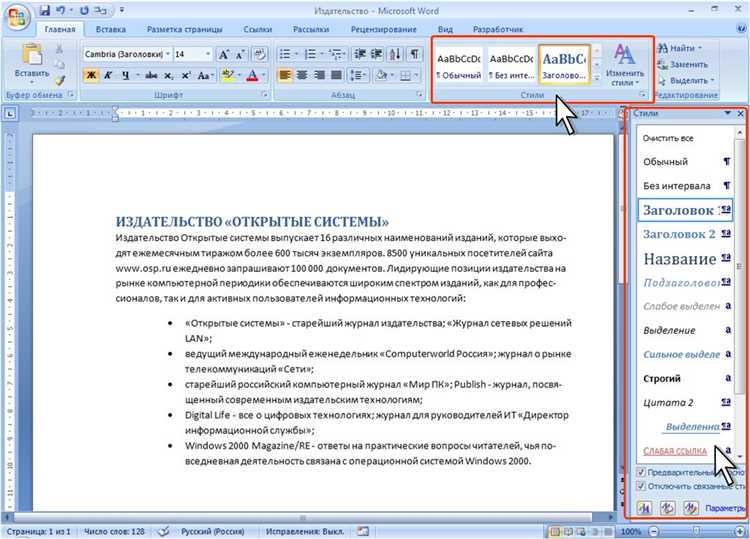Justify paragraph text
Screen dimensions: 750x539
(x=337, y=76)
